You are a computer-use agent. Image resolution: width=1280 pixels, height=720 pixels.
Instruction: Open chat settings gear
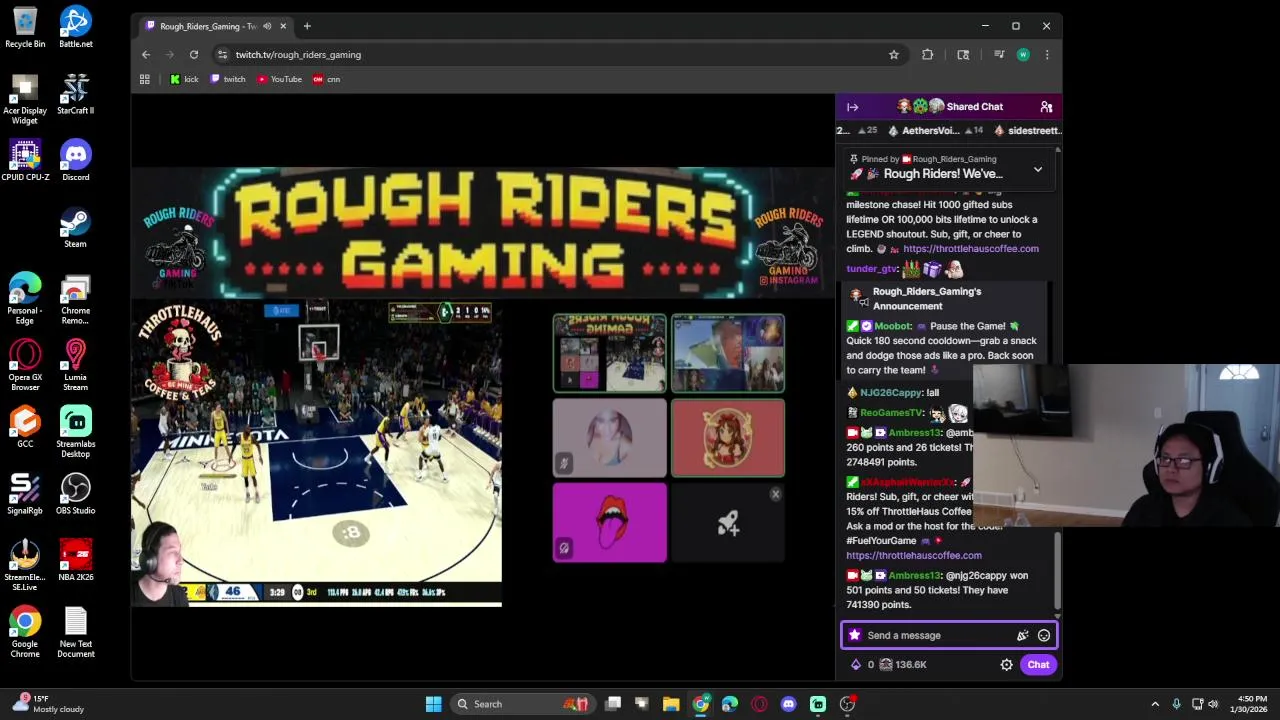click(x=1007, y=664)
